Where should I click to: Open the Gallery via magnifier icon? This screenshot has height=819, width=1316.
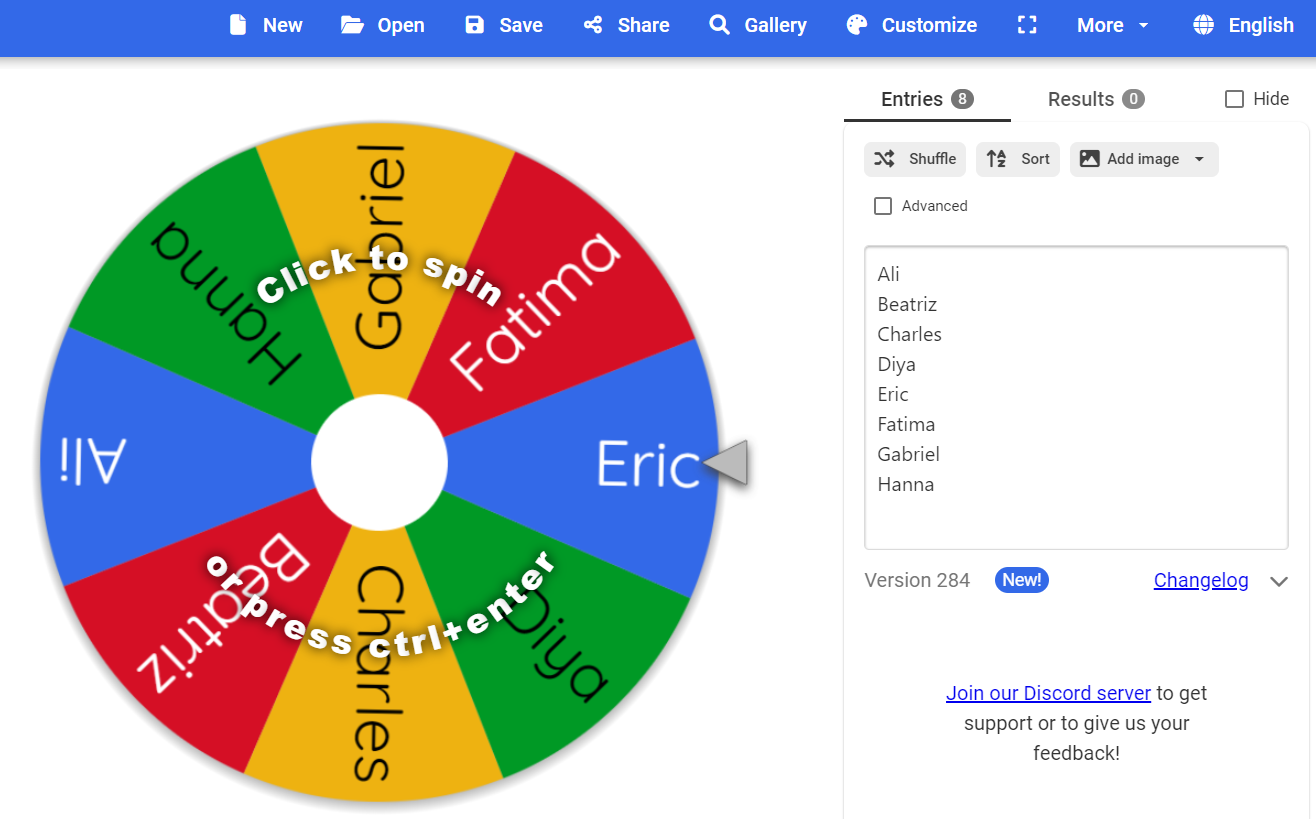(x=719, y=25)
